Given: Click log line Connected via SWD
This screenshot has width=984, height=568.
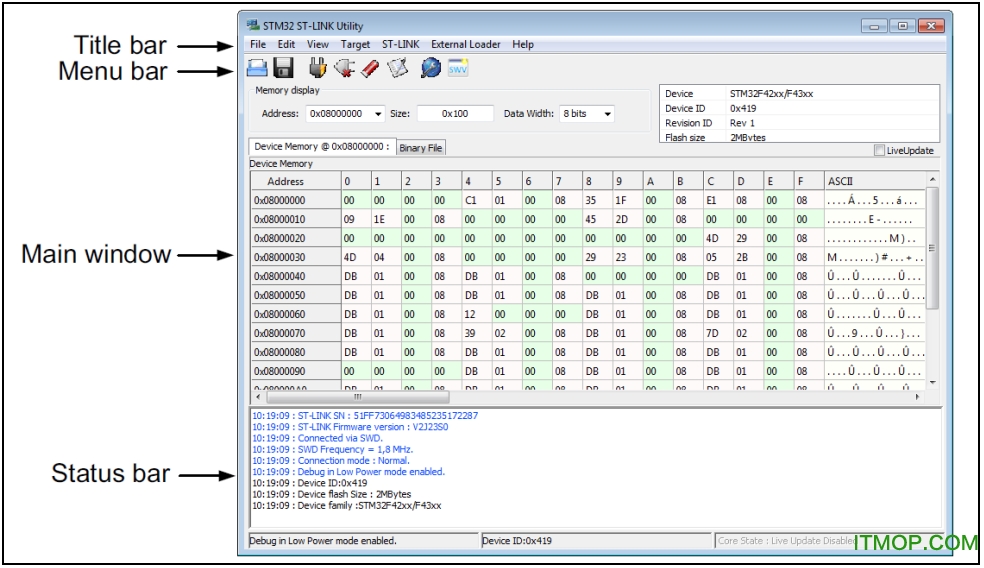Looking at the screenshot, I should pyautogui.click(x=317, y=438).
